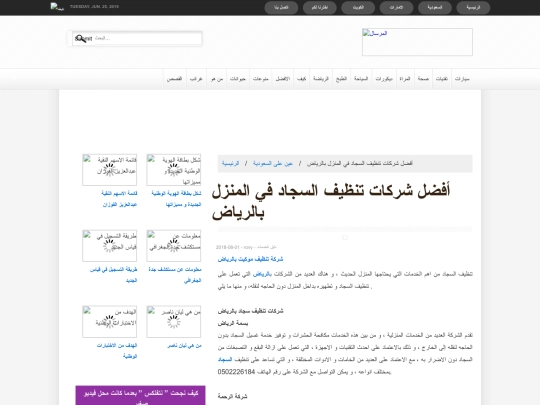This screenshot has width=540, height=405.
Task: Open الكويت pill in the top bar
Action: 358,8
